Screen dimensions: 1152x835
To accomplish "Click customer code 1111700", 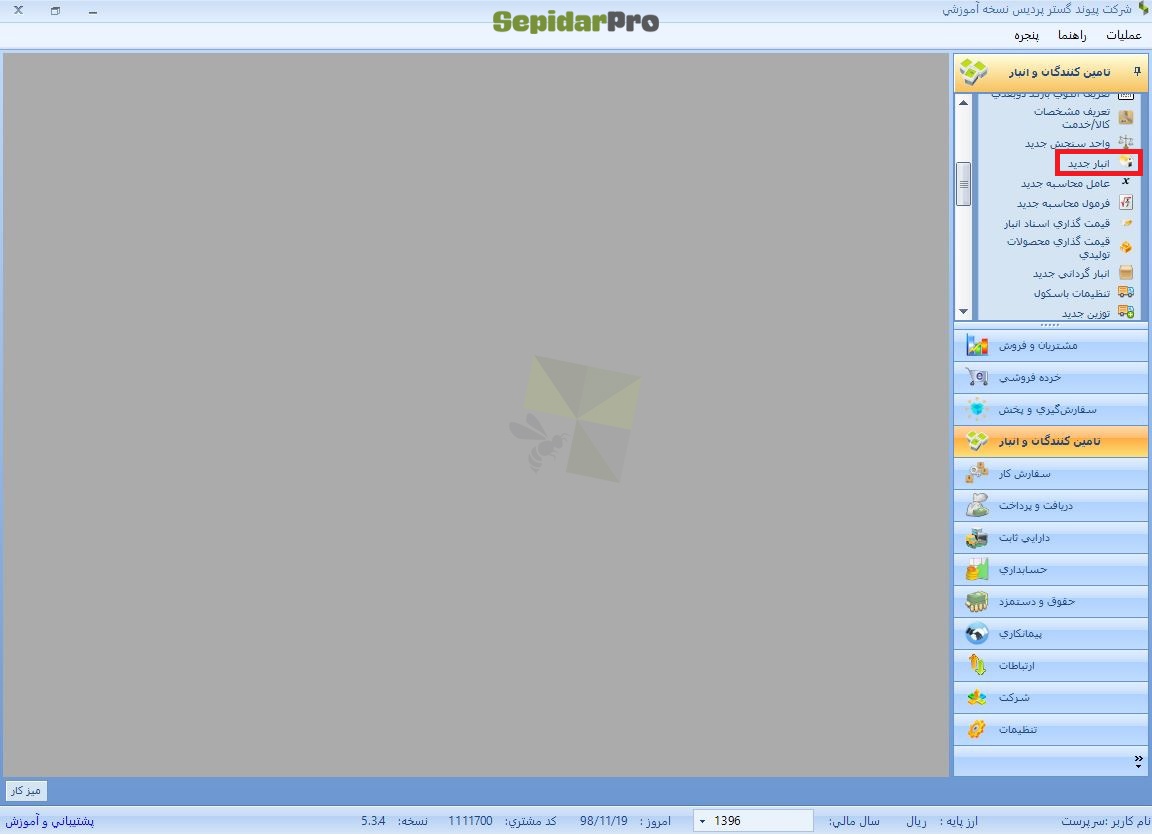I will click(x=470, y=821).
